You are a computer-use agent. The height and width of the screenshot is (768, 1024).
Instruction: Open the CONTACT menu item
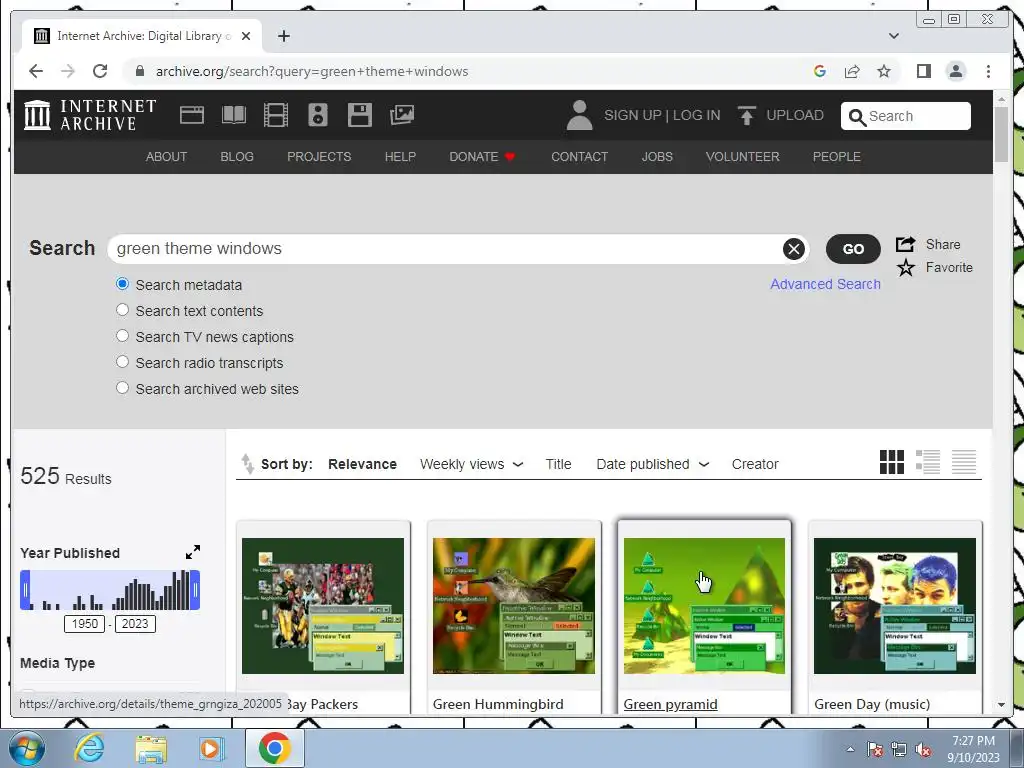tap(579, 157)
